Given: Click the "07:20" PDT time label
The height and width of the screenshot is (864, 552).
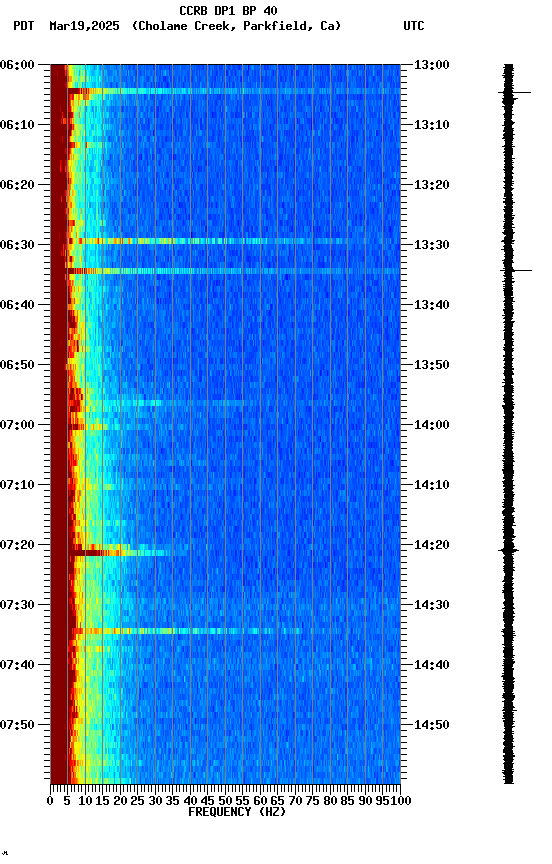Looking at the screenshot, I should point(17,545).
